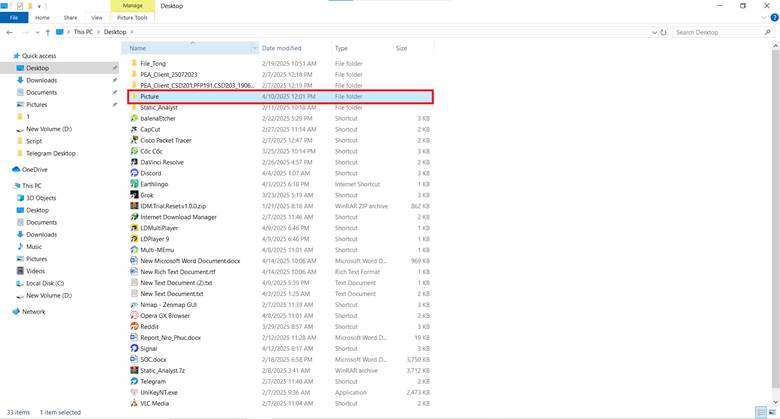Click the Help question mark icon
780x419 pixels.
coord(774,17)
